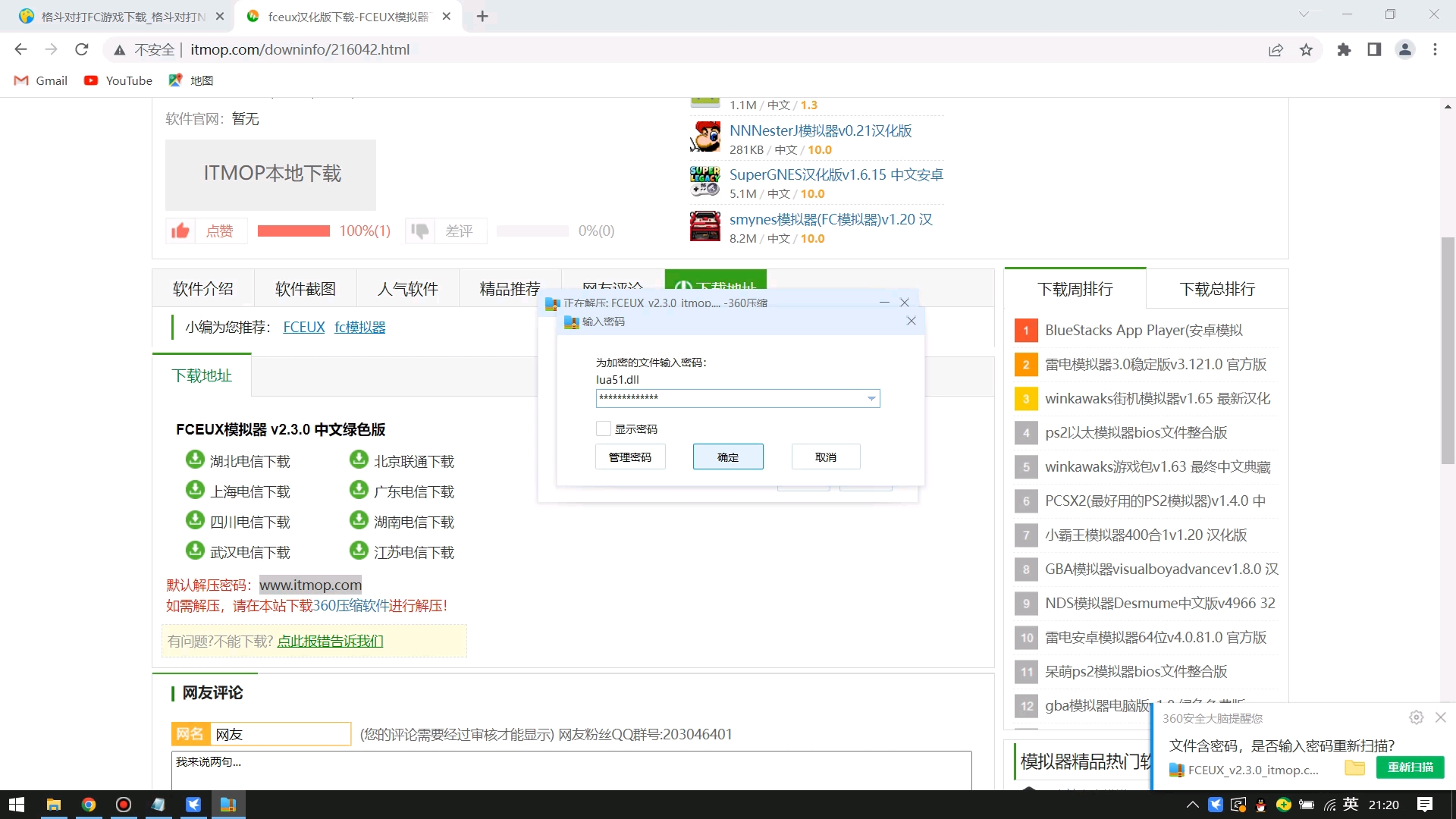Open the 点此报错告诉我们 link

click(x=330, y=641)
